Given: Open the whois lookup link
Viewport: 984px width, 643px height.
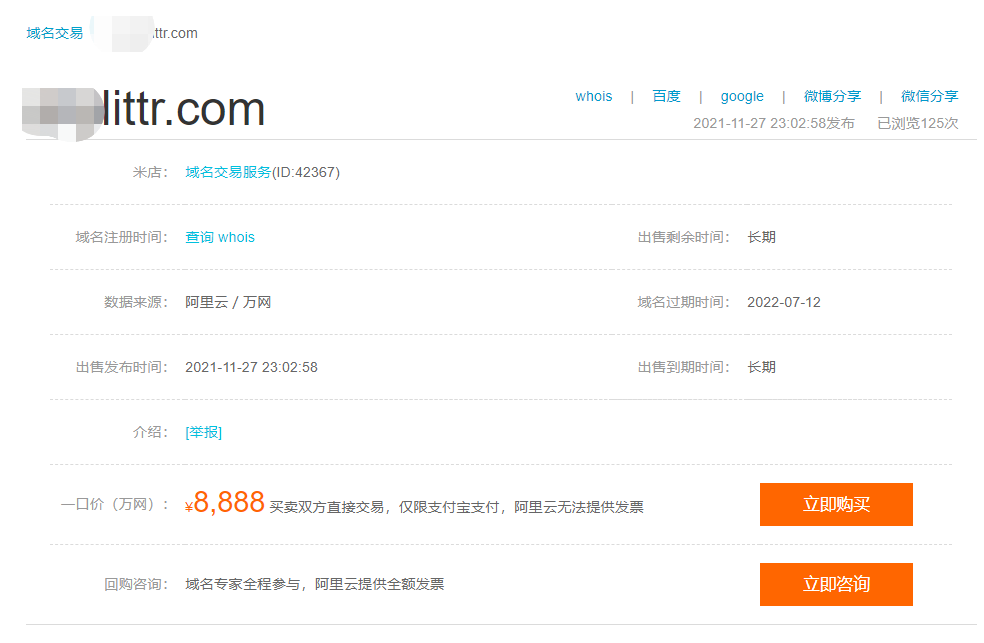Looking at the screenshot, I should (594, 96).
